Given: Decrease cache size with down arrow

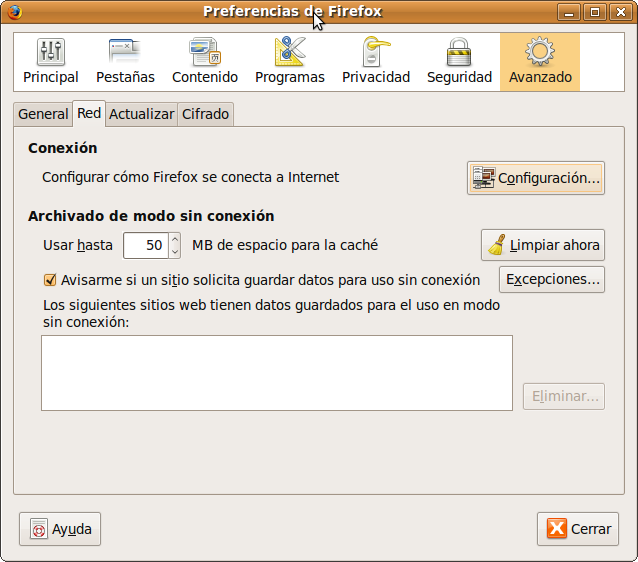Looking at the screenshot, I should point(175,251).
